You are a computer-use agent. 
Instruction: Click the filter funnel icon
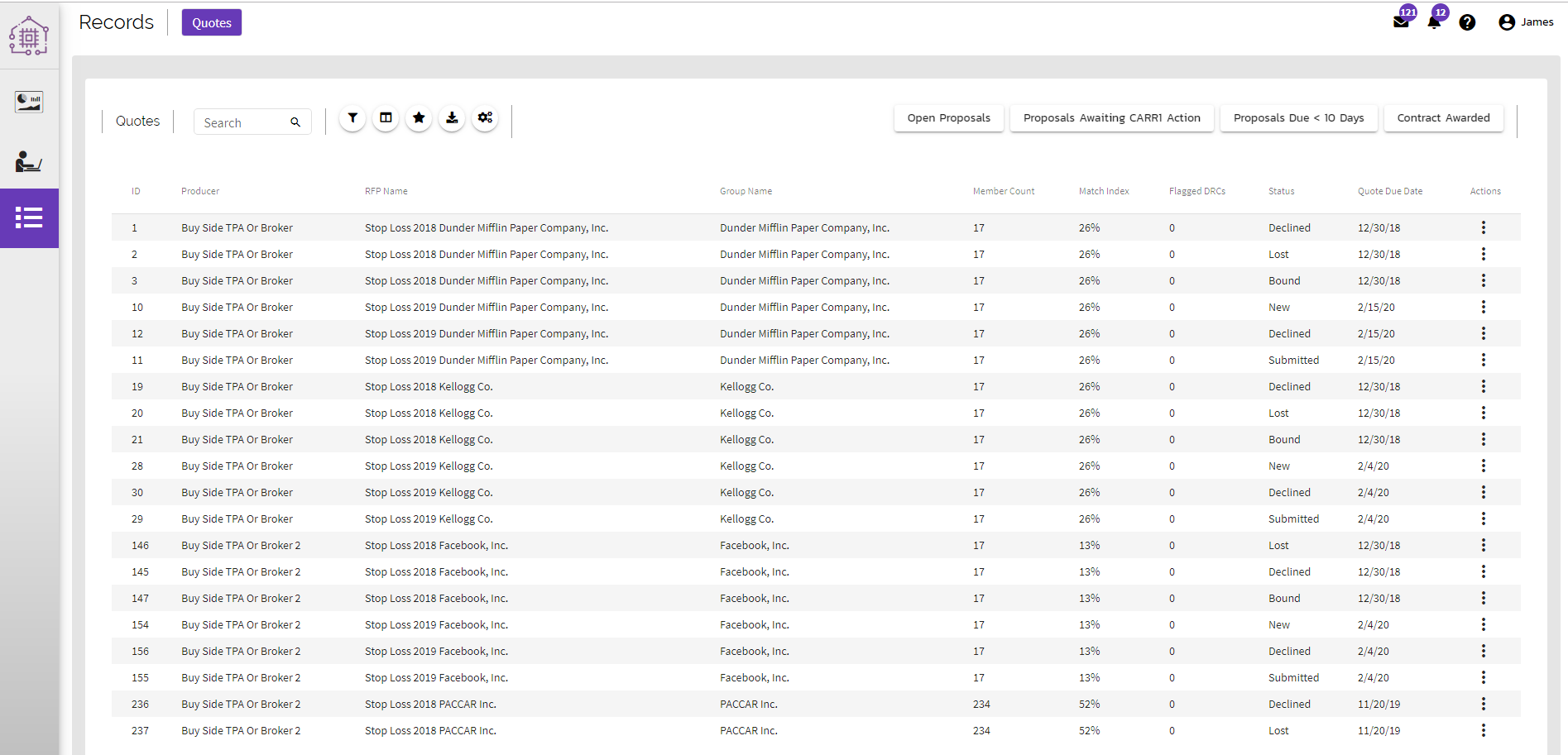coord(352,118)
